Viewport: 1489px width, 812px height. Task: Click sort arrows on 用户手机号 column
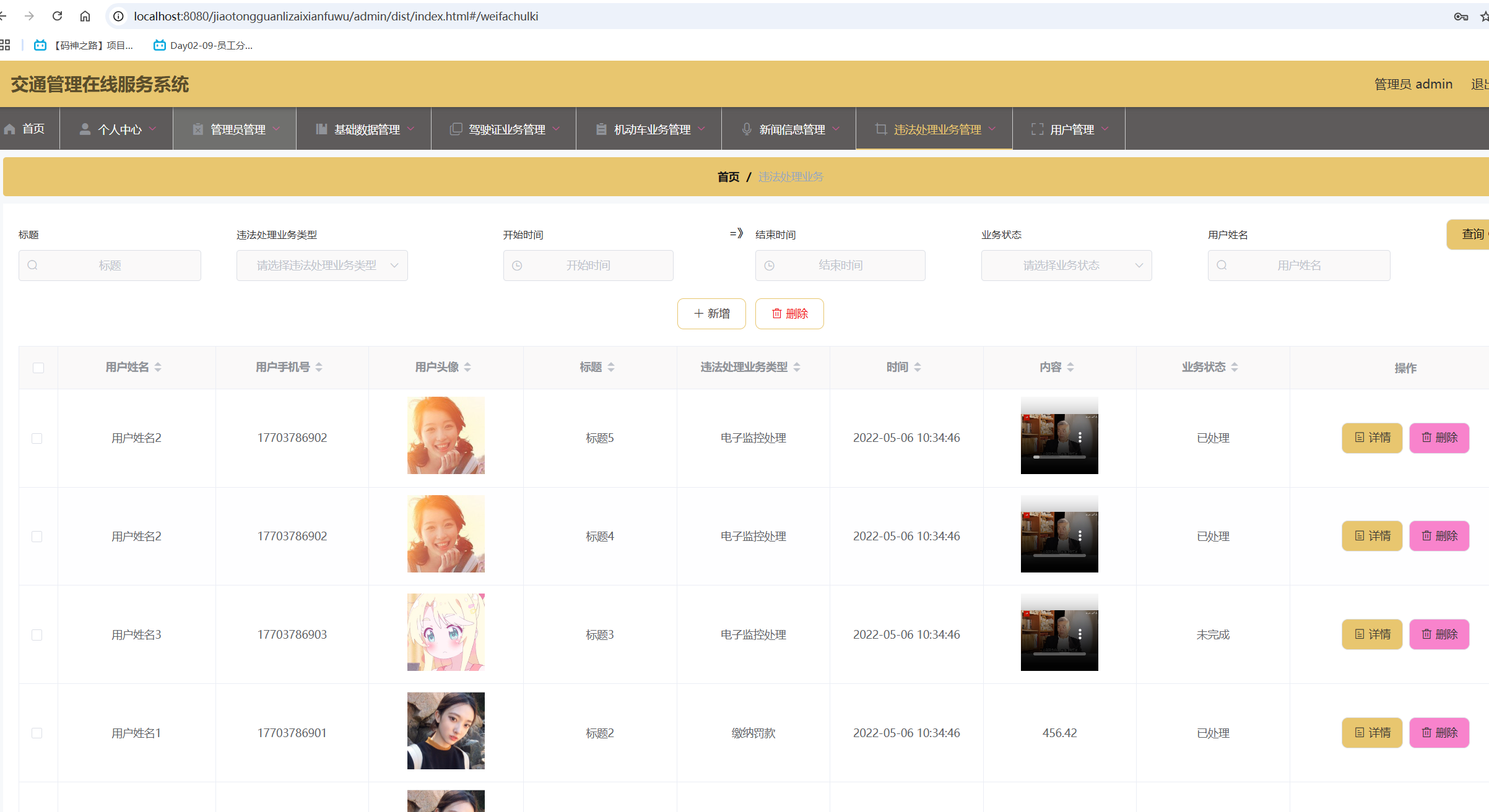click(319, 367)
